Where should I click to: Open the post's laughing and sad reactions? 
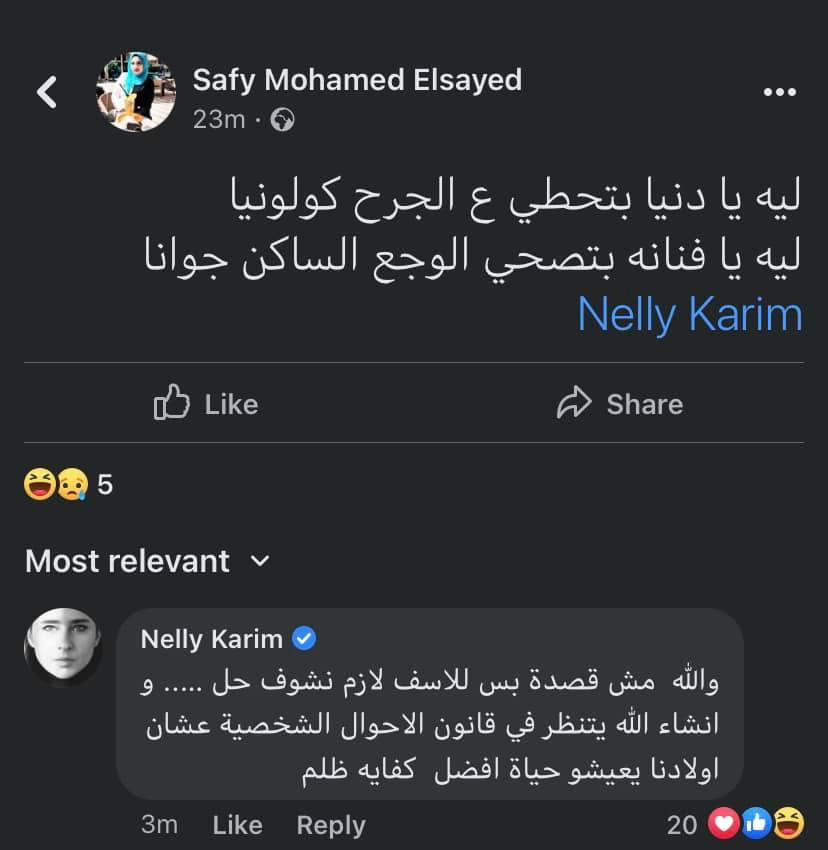56,485
